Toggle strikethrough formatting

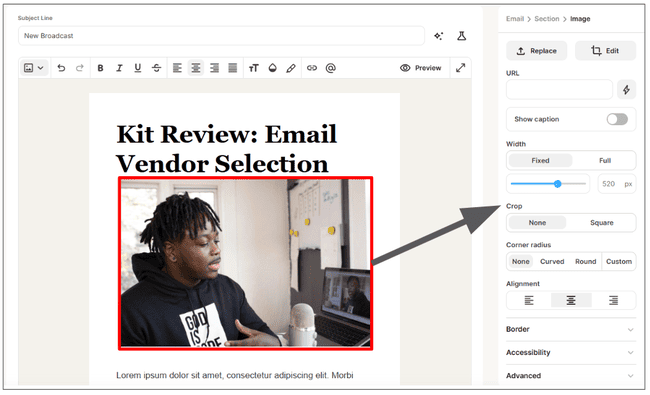(x=156, y=68)
